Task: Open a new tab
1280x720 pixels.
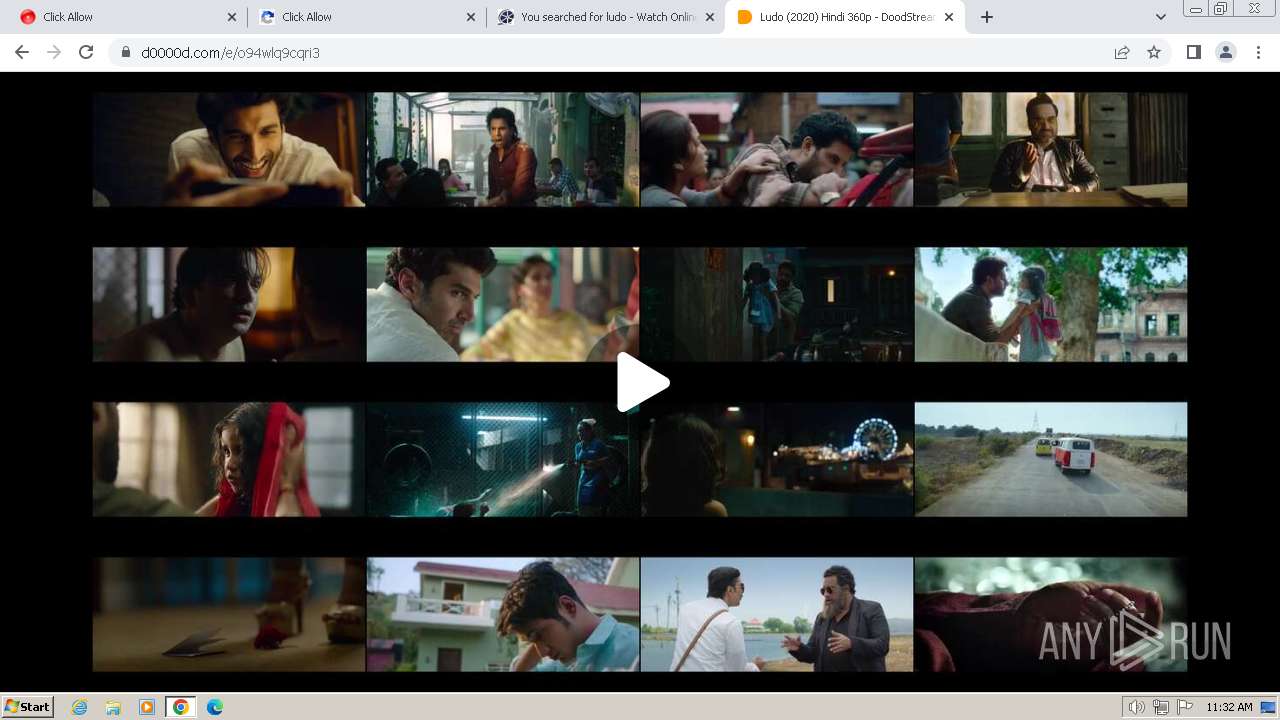Action: click(x=987, y=17)
